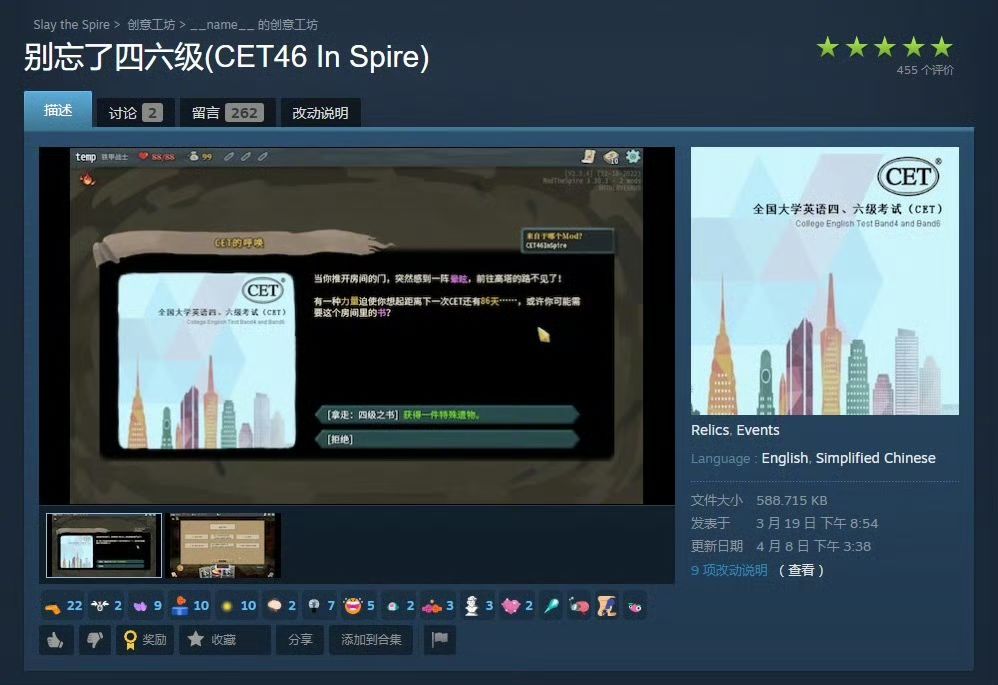Viewport: 998px width, 685px height.
Task: Open the 讨论 tab
Action: (x=135, y=113)
